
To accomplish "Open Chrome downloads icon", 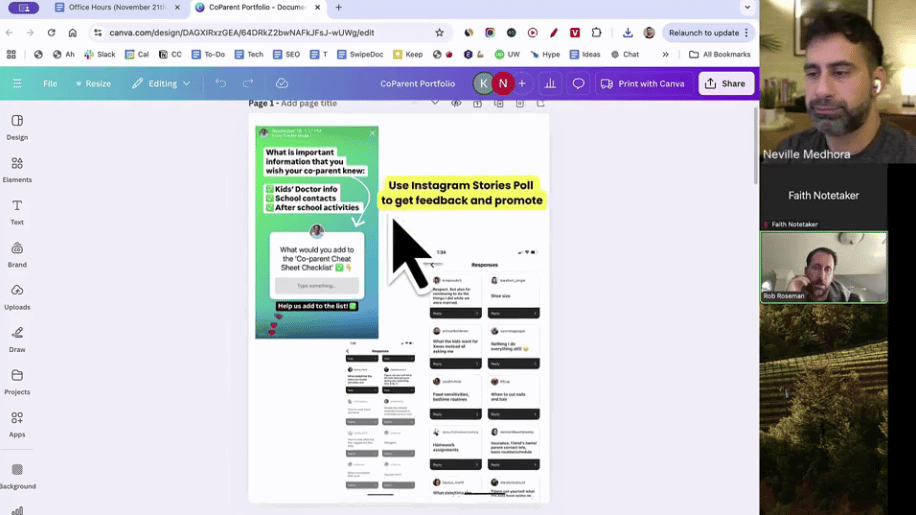I will point(627,33).
